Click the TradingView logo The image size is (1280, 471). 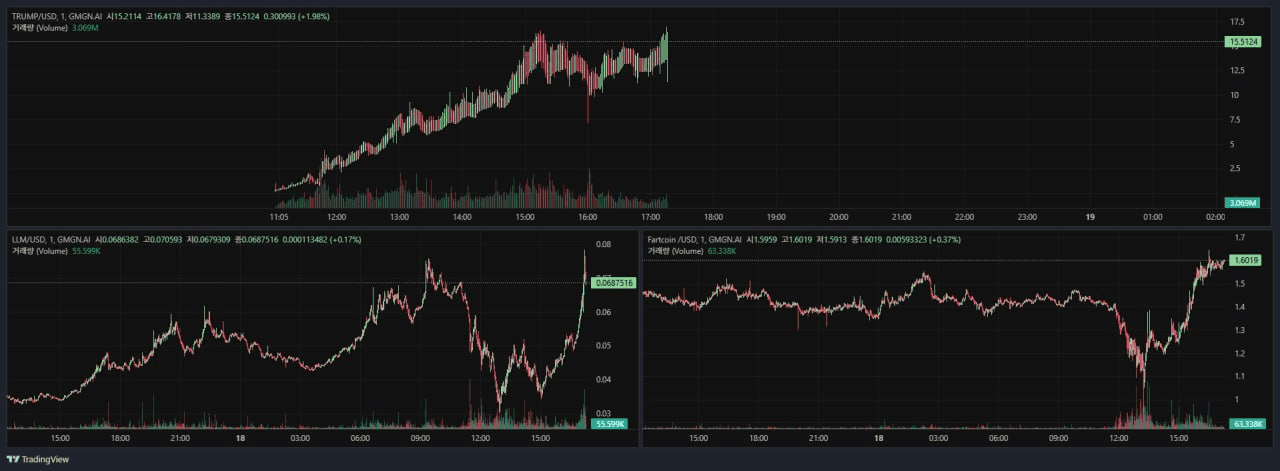(38, 460)
